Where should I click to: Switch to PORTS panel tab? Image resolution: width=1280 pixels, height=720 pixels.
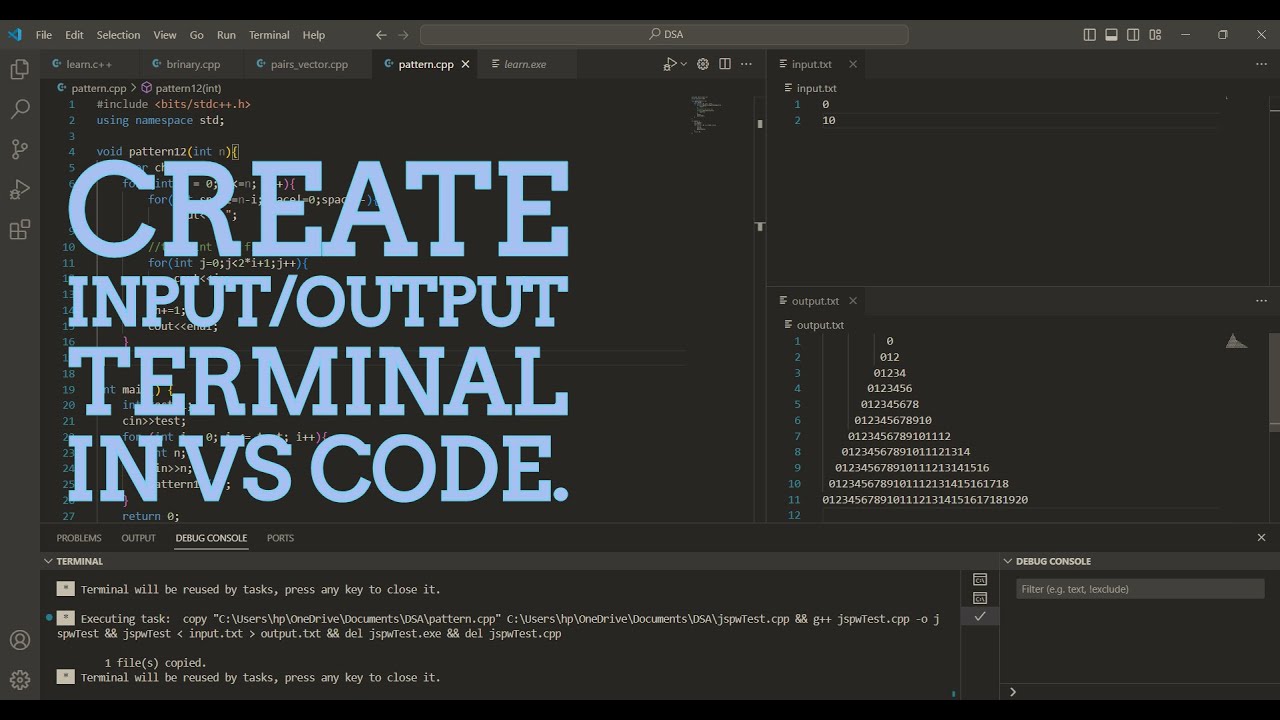pos(280,538)
